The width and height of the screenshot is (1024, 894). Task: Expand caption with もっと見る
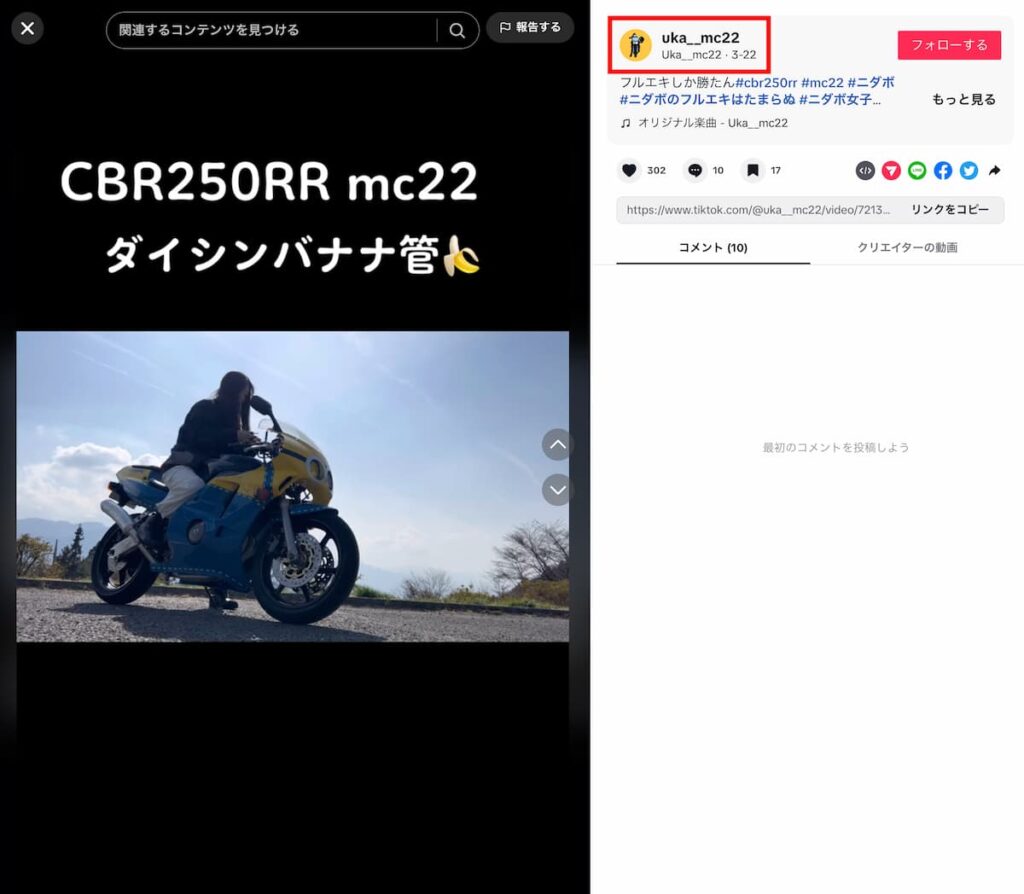click(964, 100)
